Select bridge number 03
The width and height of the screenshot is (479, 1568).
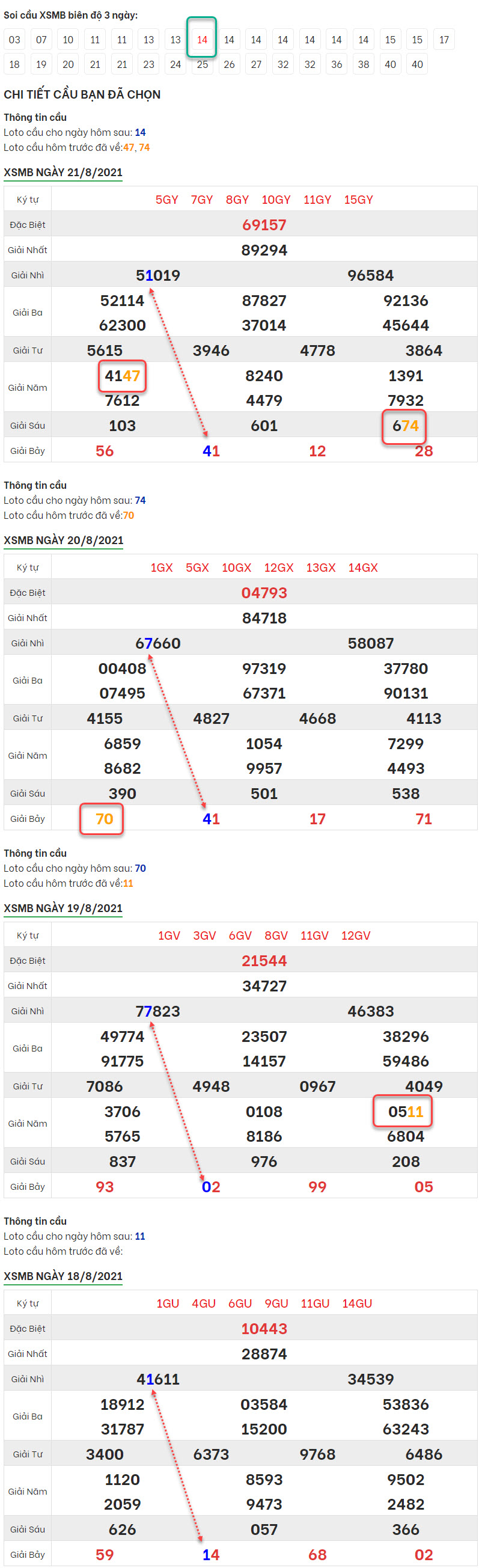(14, 40)
